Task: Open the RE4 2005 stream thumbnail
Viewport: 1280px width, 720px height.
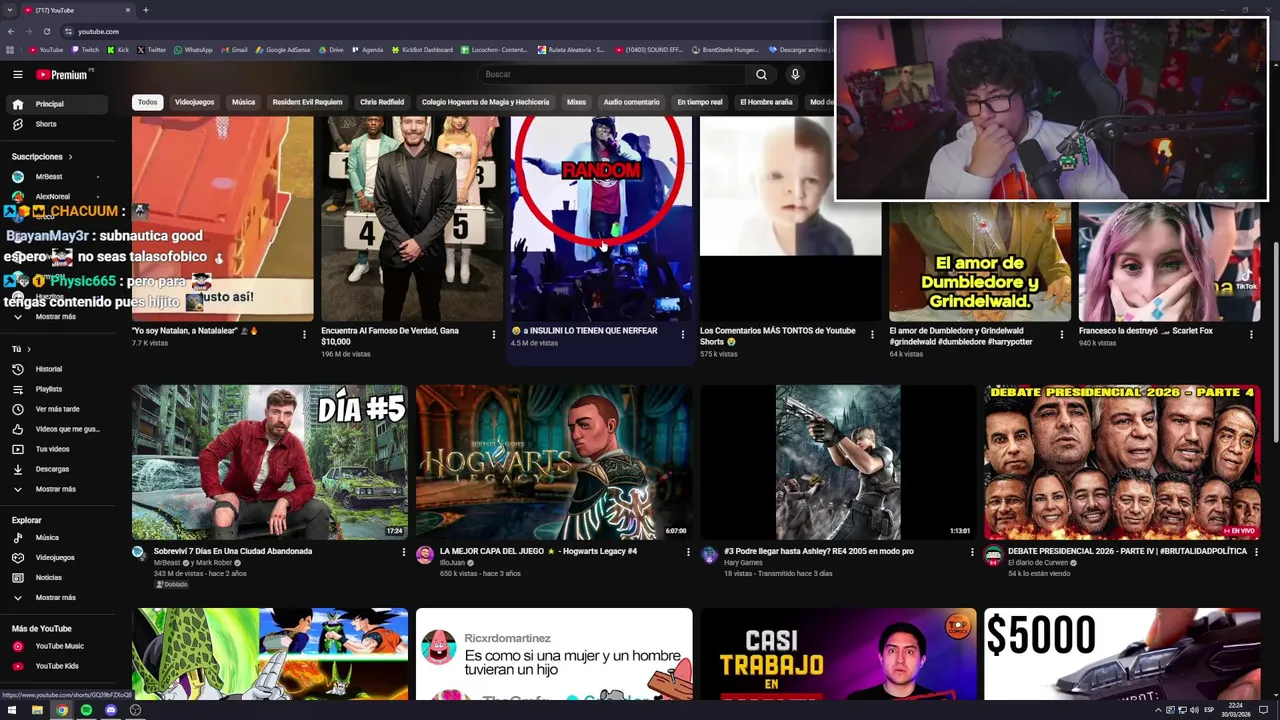Action: (x=838, y=462)
